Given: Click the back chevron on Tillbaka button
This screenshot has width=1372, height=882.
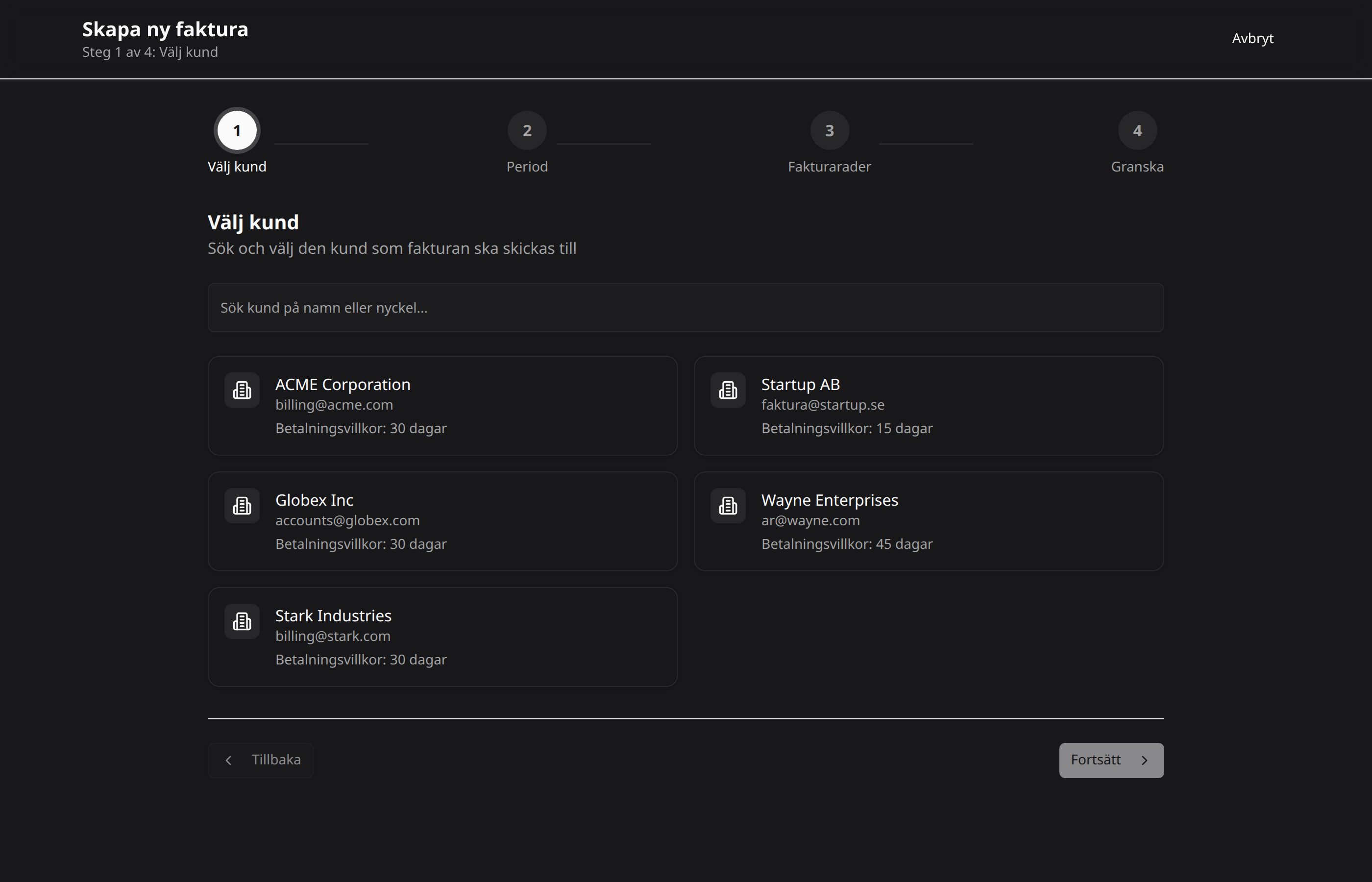Looking at the screenshot, I should [x=228, y=759].
